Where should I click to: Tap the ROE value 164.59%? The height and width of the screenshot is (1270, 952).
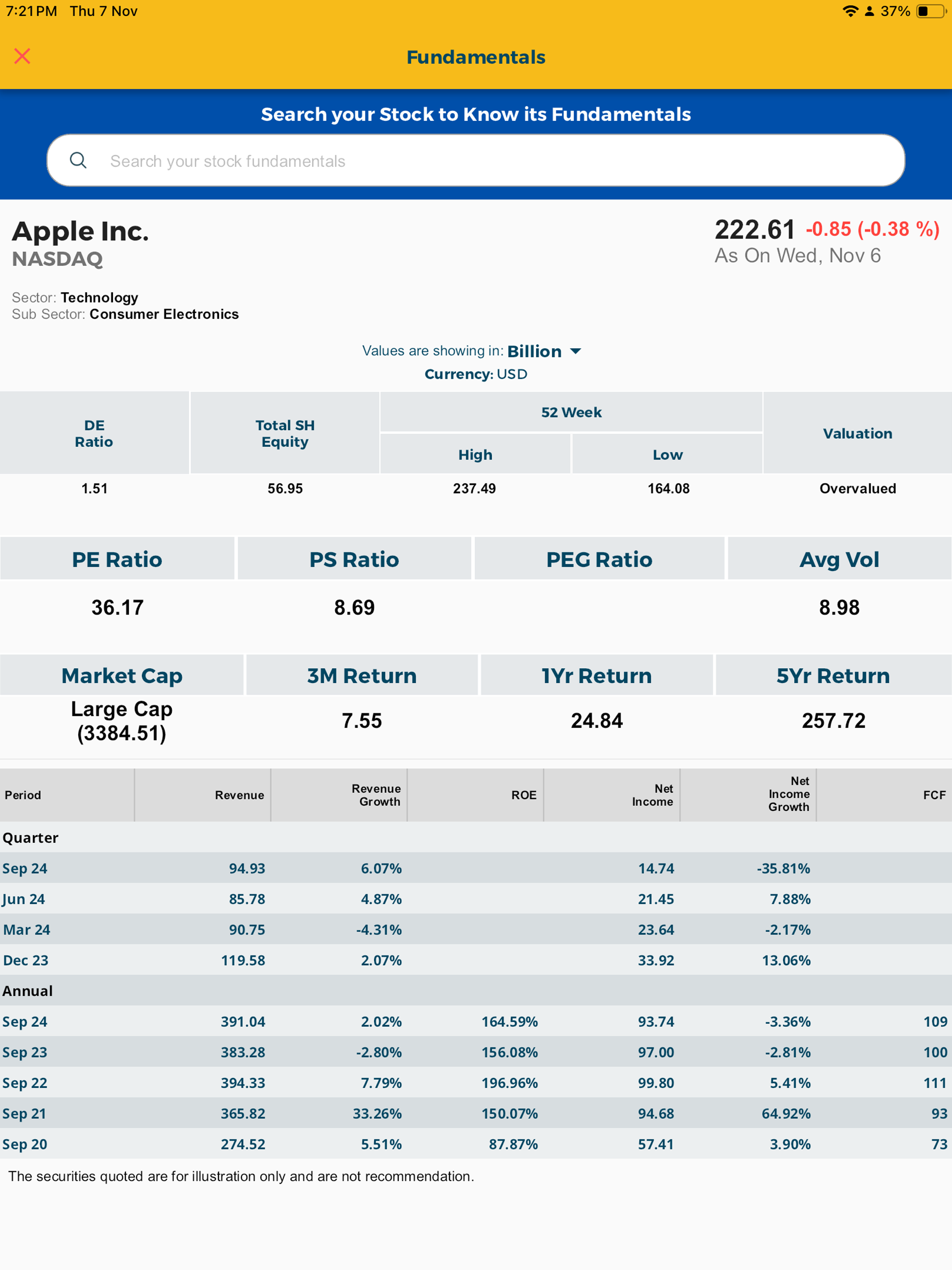pyautogui.click(x=509, y=1021)
